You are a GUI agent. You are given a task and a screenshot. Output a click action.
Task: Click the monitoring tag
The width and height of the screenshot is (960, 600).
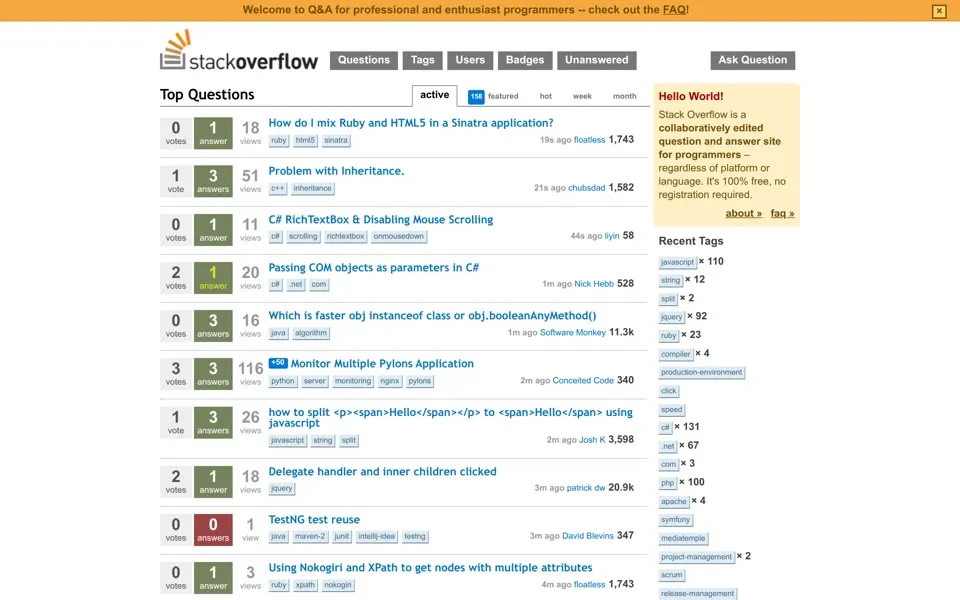point(353,381)
